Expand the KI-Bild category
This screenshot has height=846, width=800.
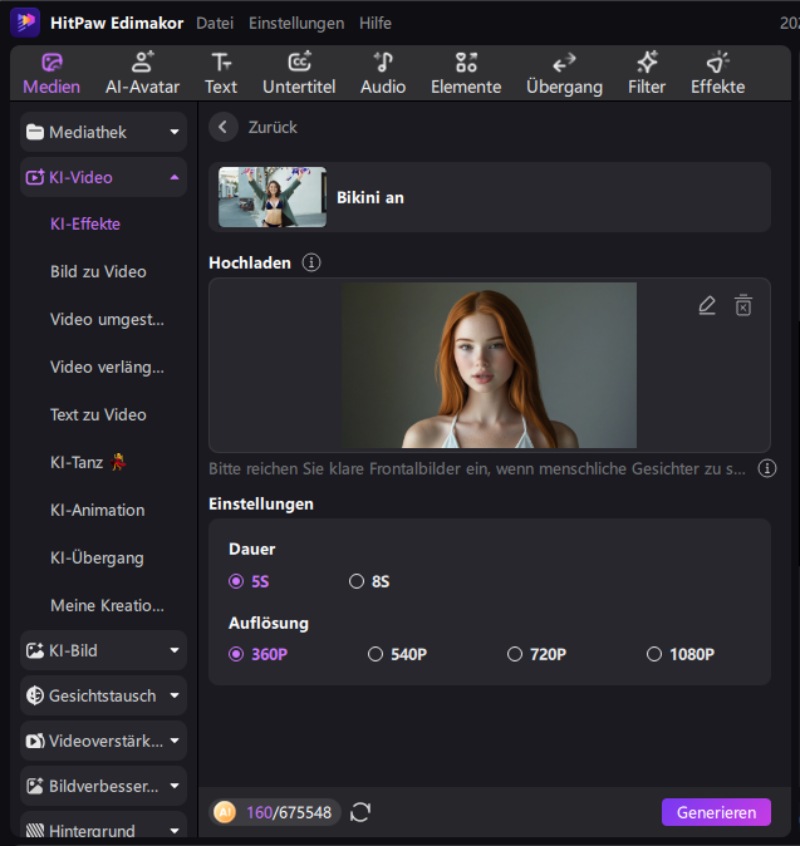coord(103,650)
